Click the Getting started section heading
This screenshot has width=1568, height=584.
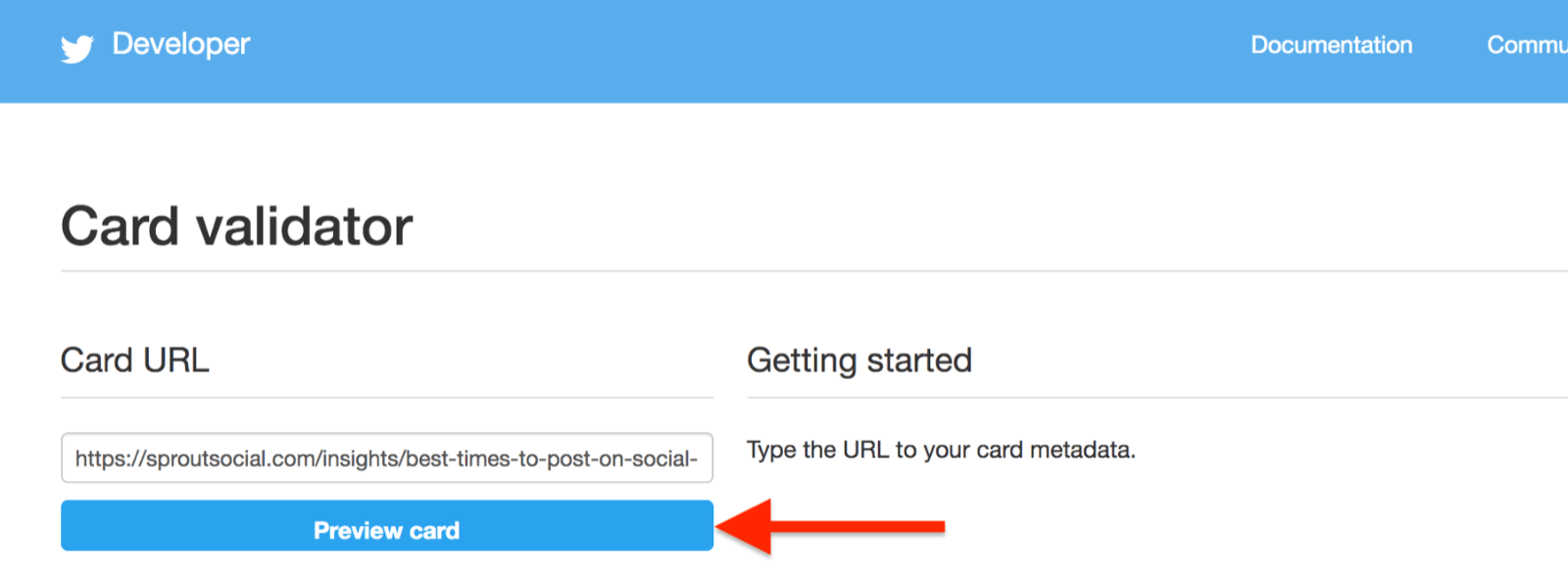pos(859,360)
